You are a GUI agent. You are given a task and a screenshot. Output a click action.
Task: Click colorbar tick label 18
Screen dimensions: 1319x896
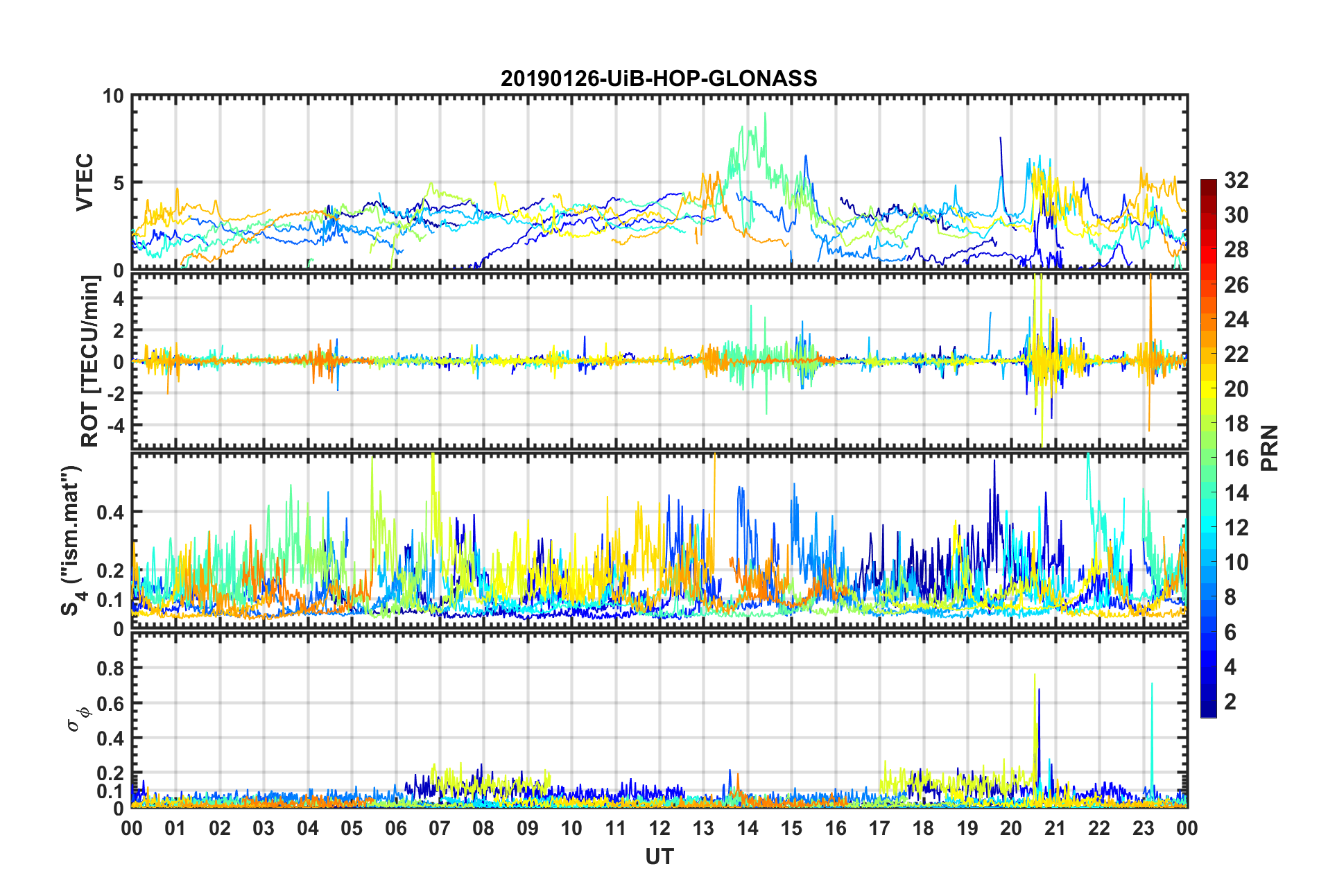[1236, 423]
